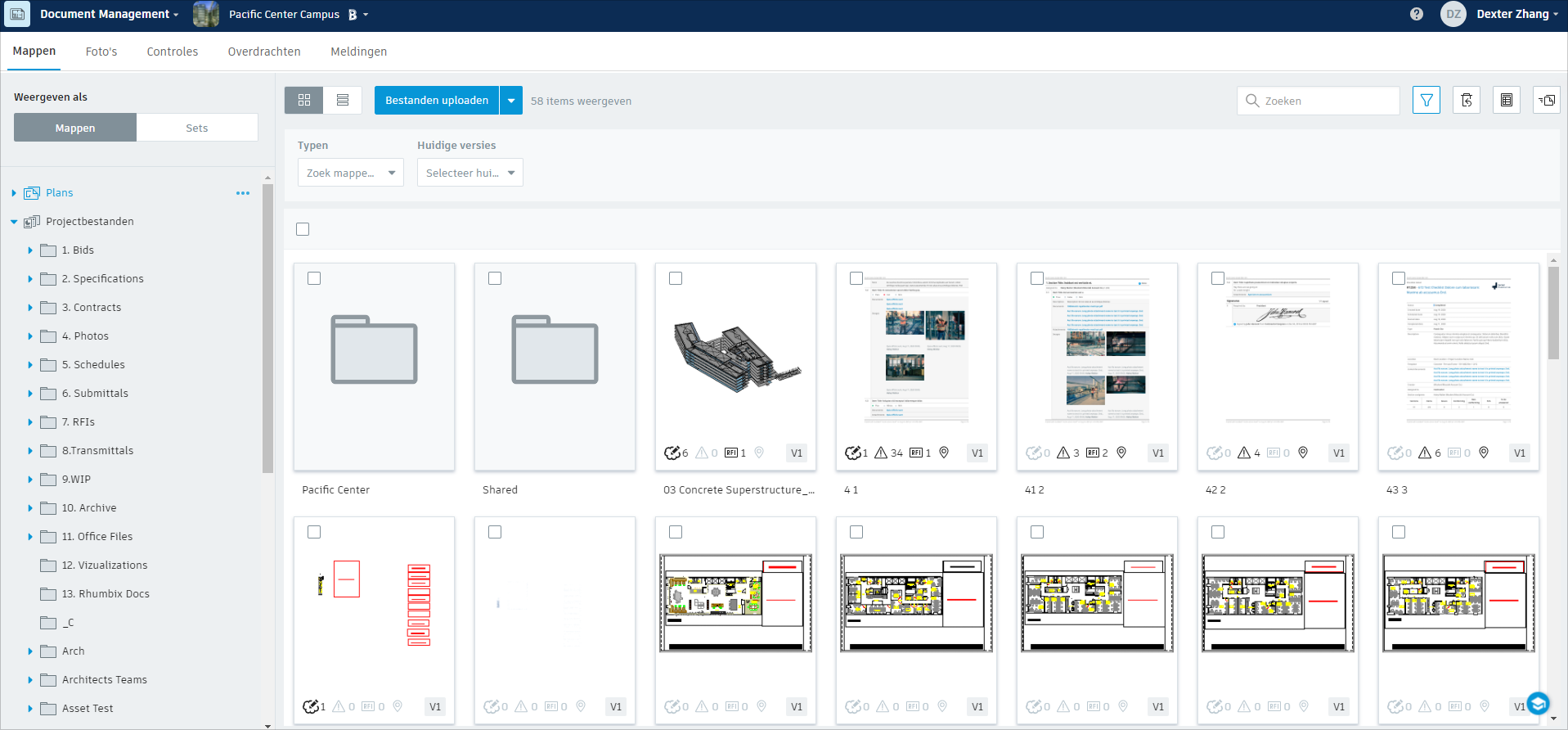Switch to grid thumbnail view
1568x730 pixels.
click(304, 100)
